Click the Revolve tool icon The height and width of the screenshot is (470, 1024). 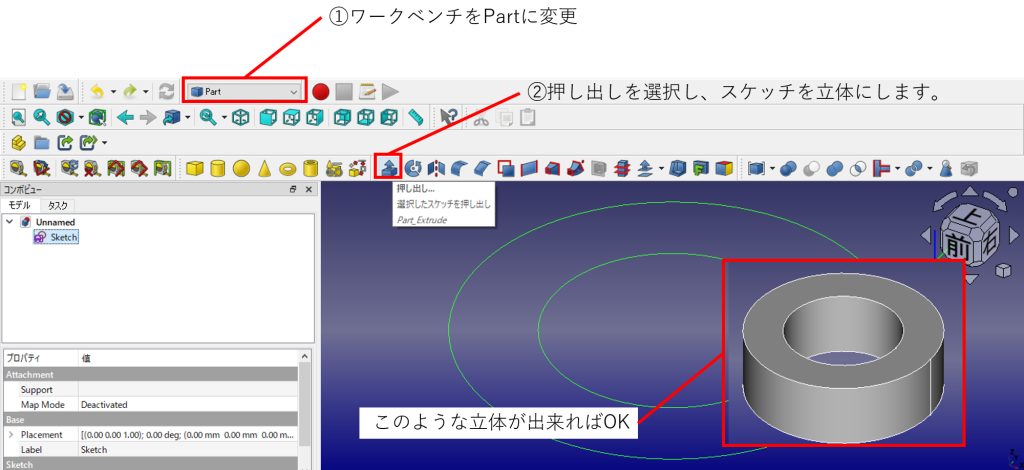413,168
